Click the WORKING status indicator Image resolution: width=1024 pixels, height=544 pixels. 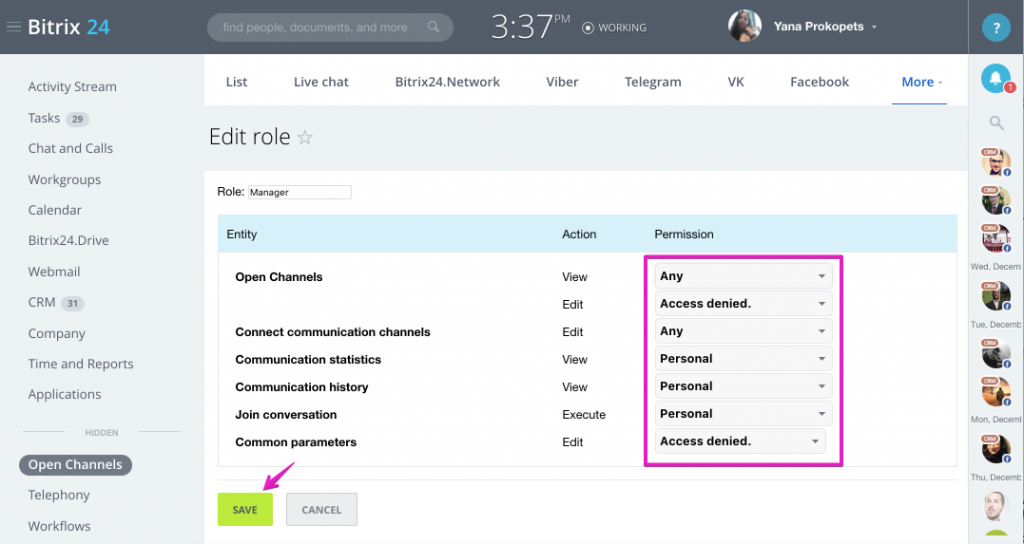614,27
